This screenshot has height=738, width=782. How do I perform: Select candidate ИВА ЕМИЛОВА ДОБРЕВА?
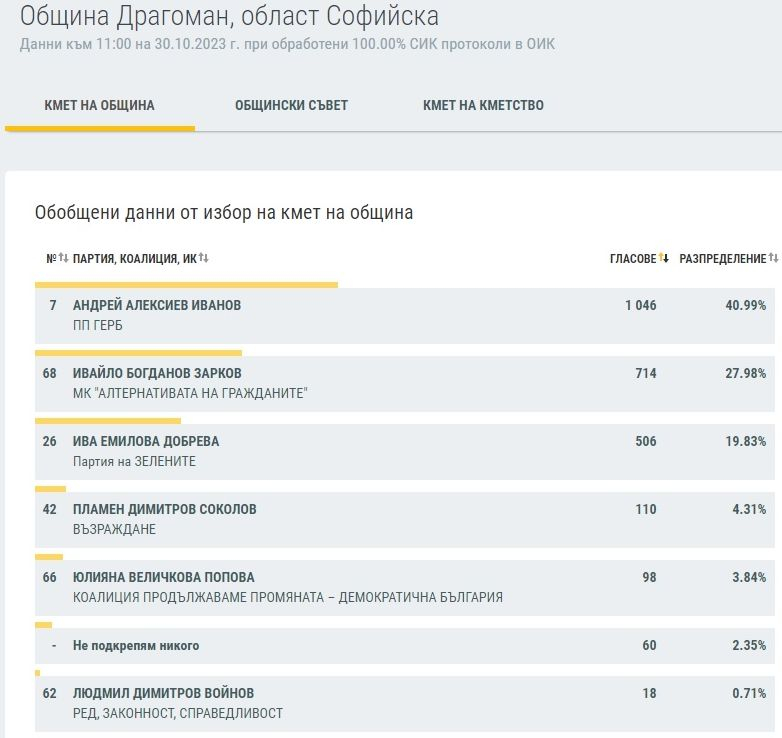click(x=146, y=441)
